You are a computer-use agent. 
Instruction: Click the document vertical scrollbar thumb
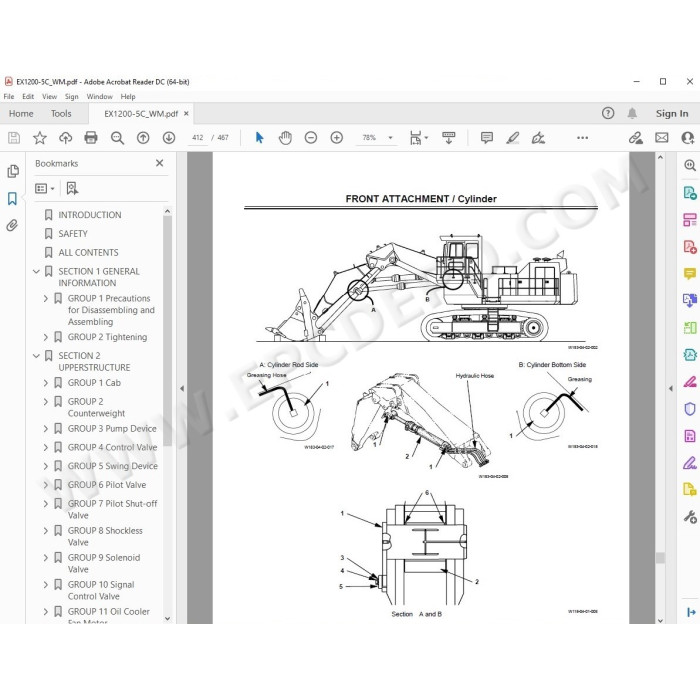(x=660, y=558)
